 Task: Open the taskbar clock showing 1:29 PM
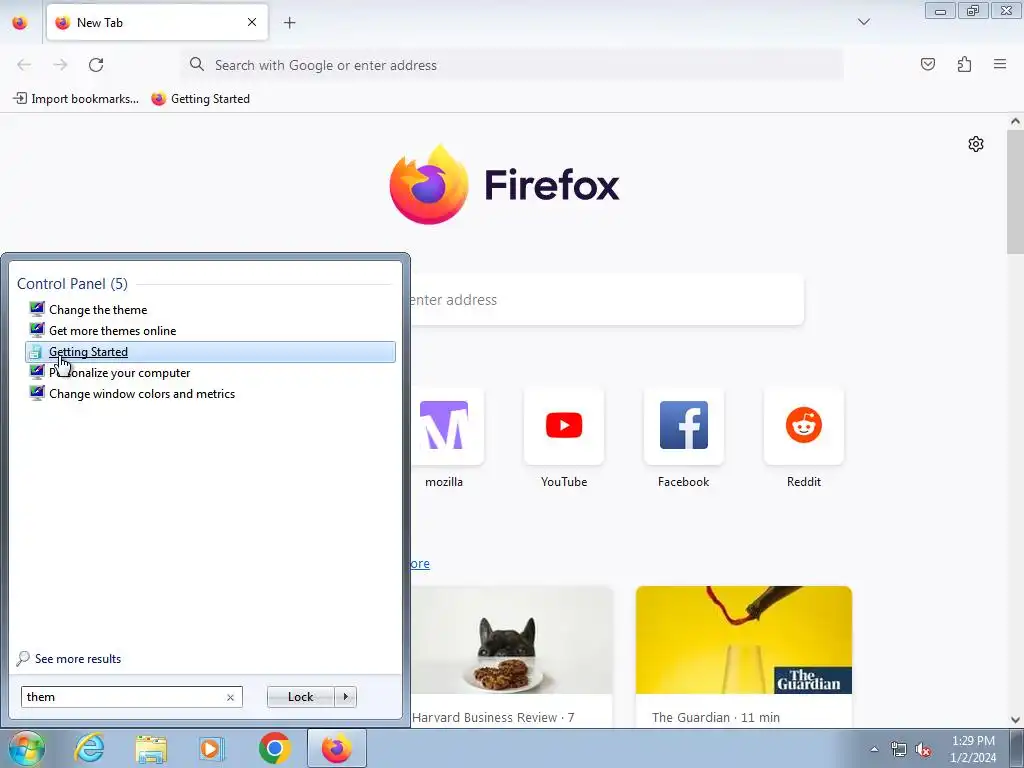click(x=973, y=749)
